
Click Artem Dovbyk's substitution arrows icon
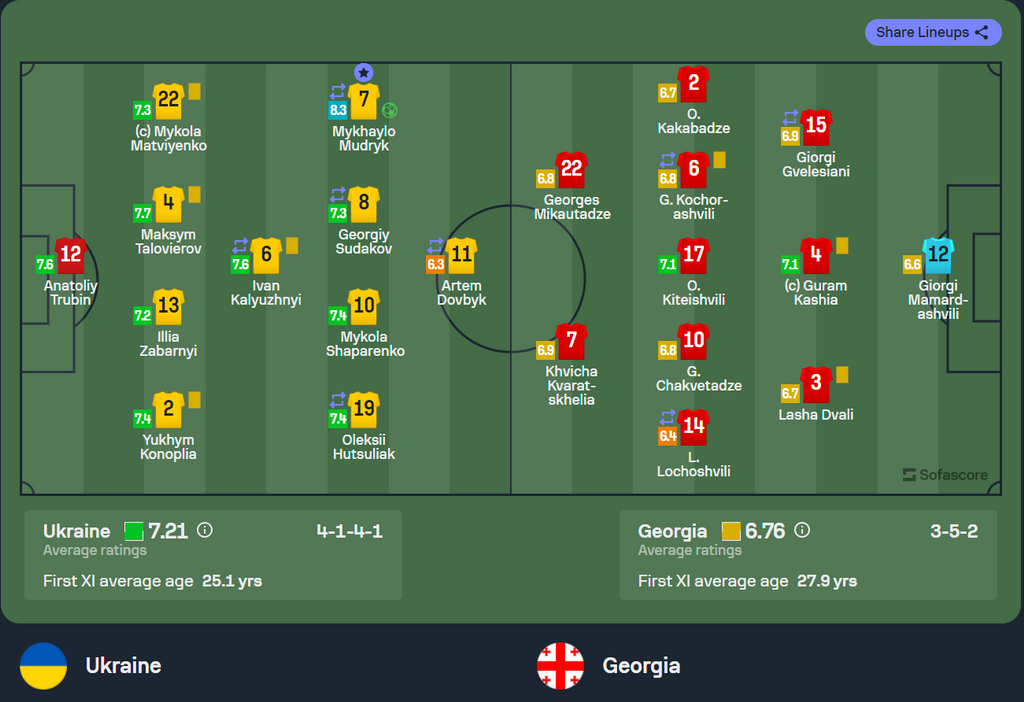point(436,246)
